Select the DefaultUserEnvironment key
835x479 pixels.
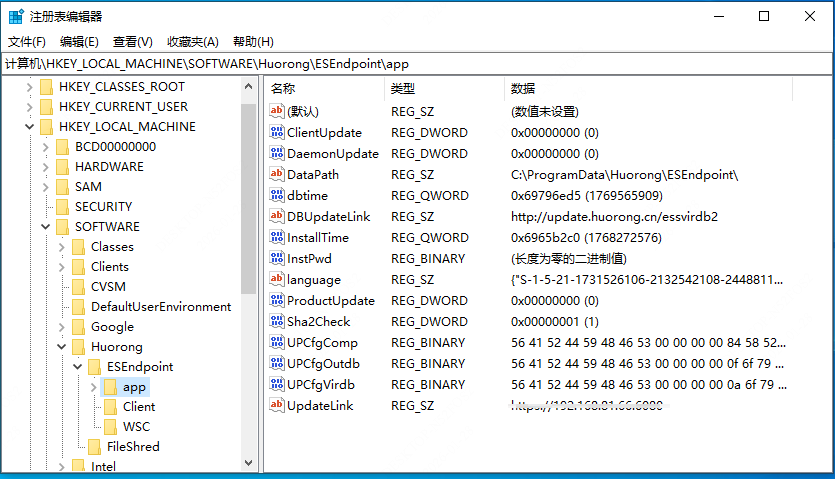161,307
